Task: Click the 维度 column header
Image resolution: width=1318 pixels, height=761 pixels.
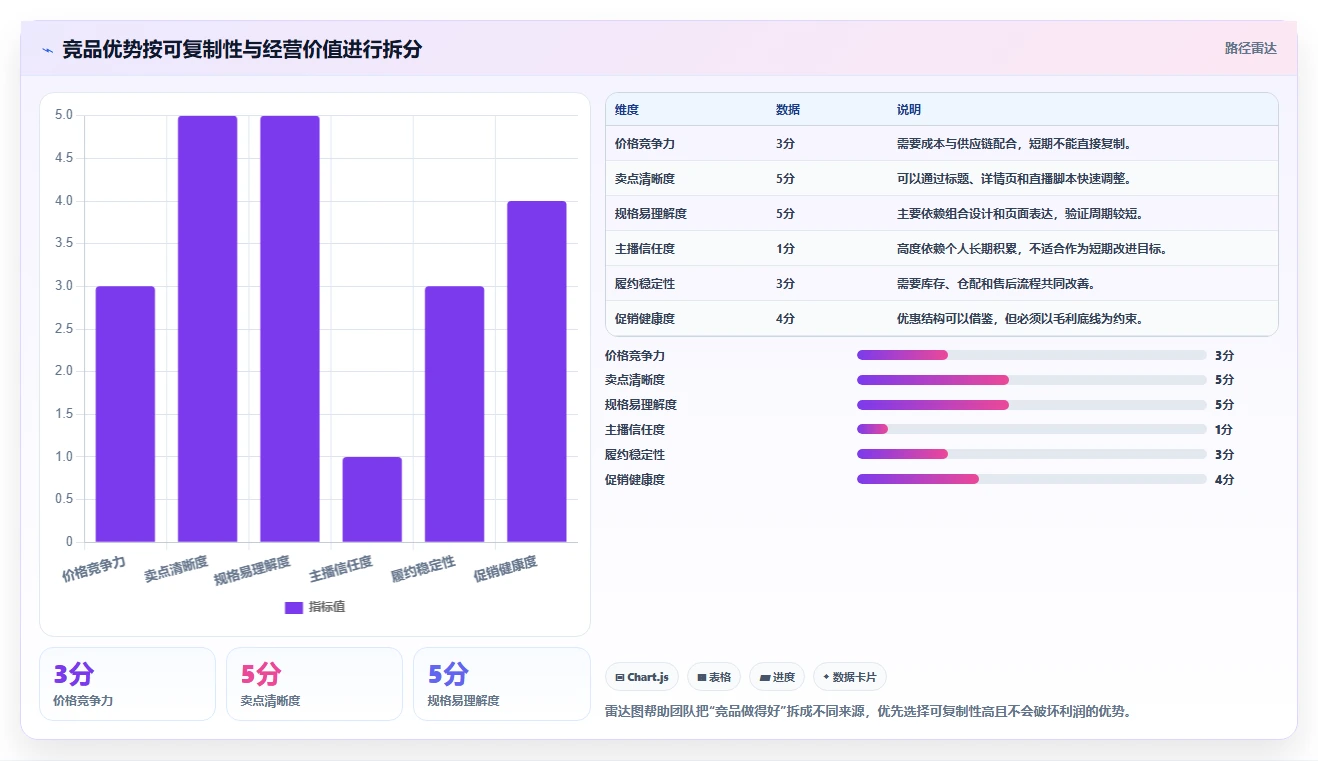Action: point(627,110)
